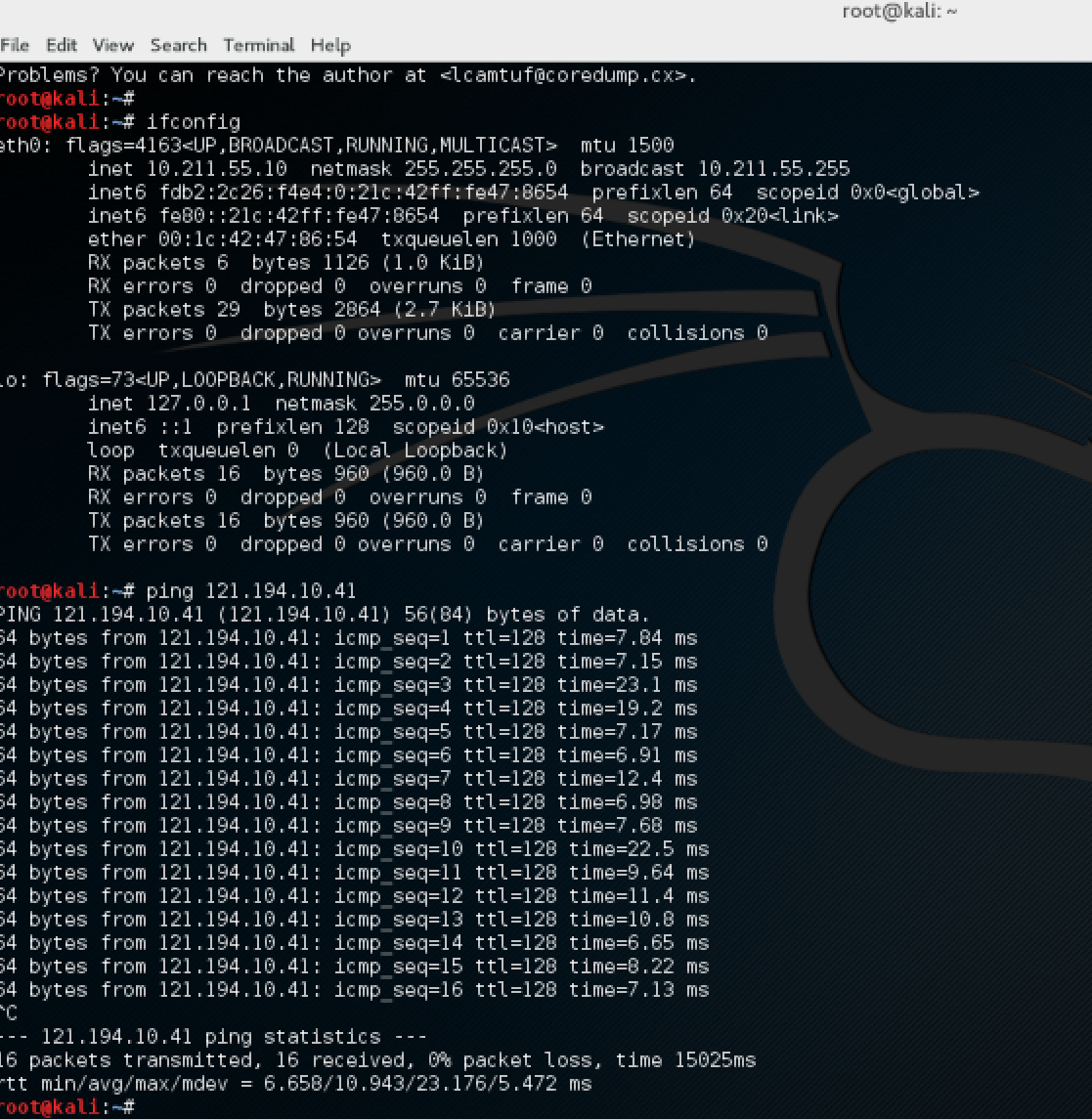This screenshot has height=1119, width=1092.
Task: Click the icmp_seq=4 time=19.2 ms line
Action: click(348, 710)
